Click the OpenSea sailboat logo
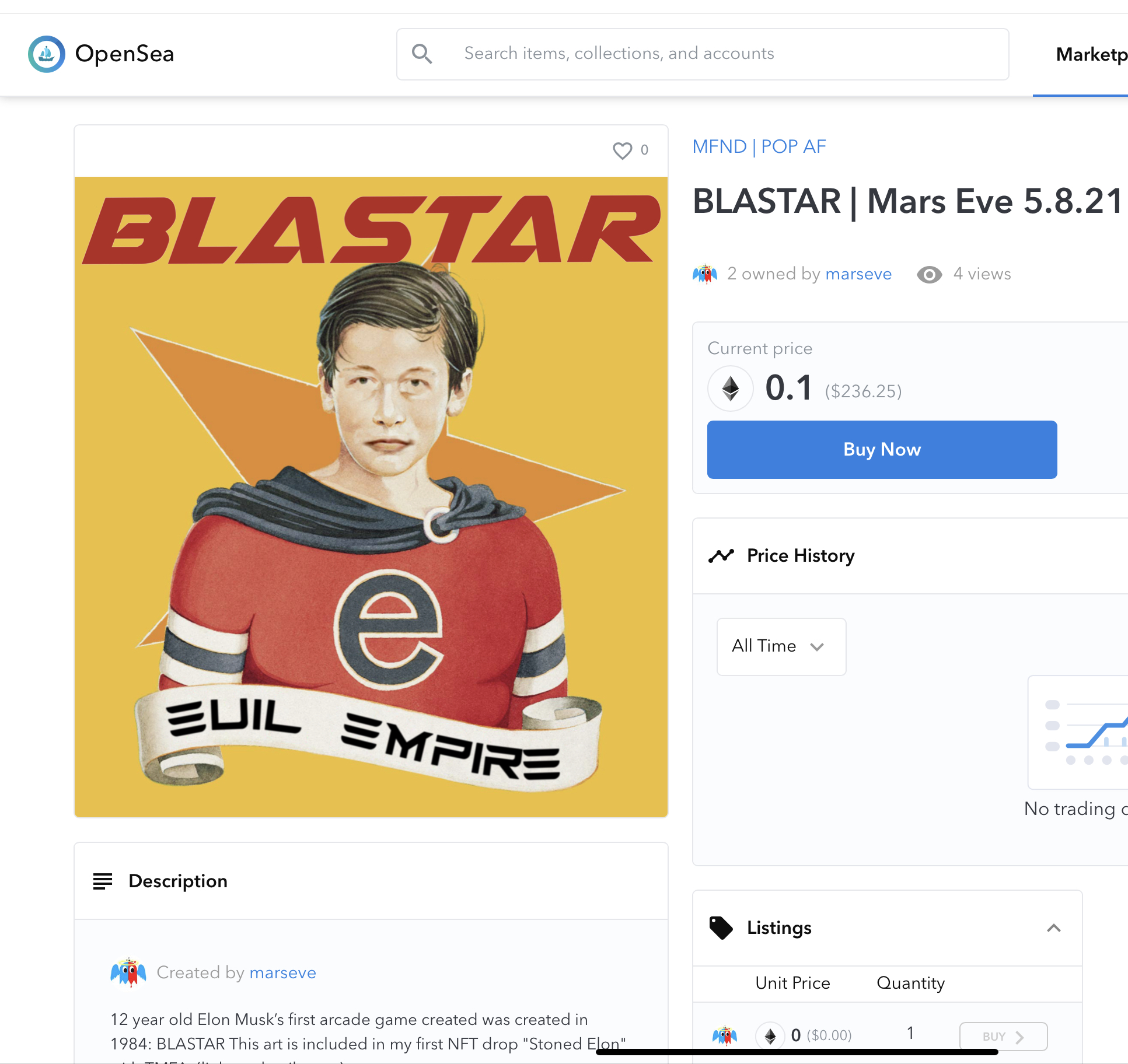The height and width of the screenshot is (1064, 1128). pos(46,54)
